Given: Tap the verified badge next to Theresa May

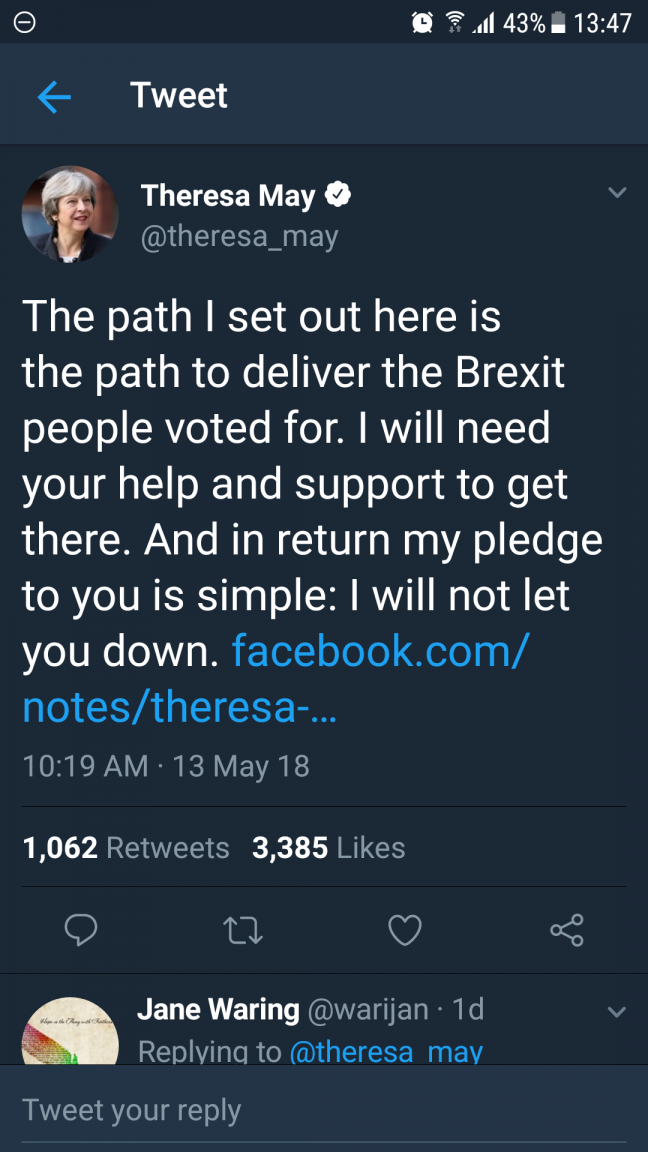Looking at the screenshot, I should pyautogui.click(x=339, y=195).
